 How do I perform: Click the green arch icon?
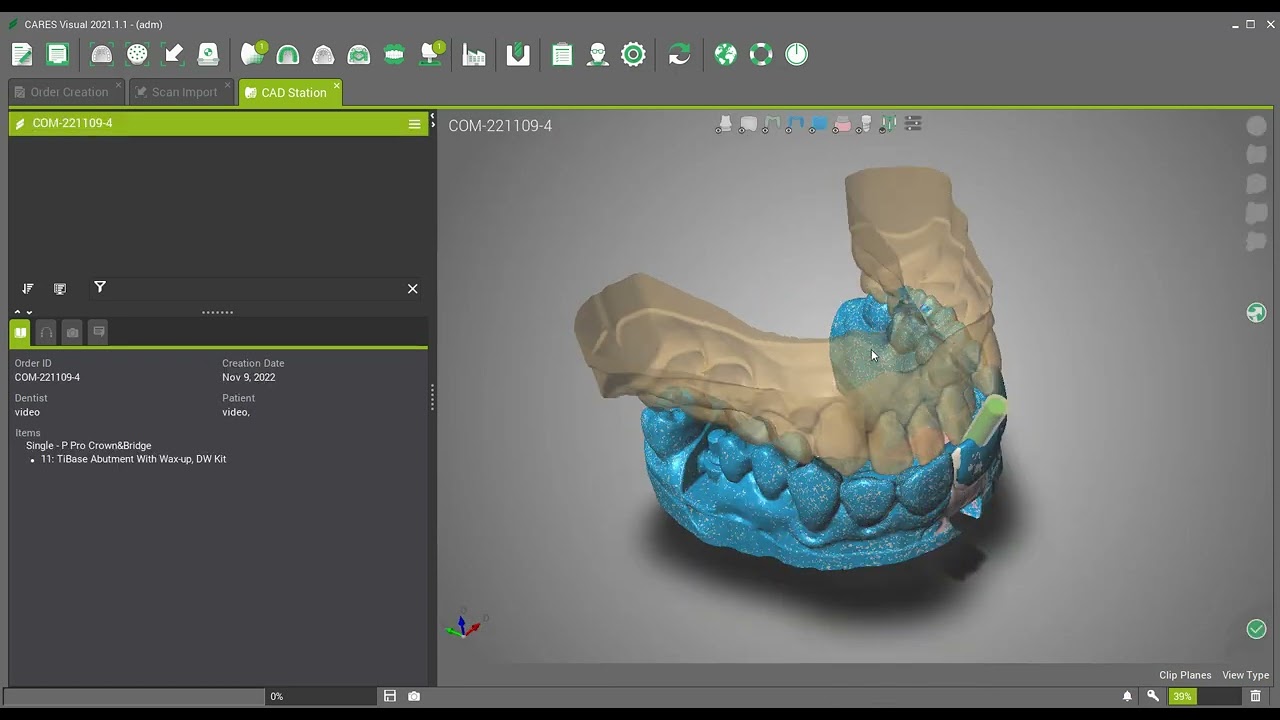point(288,54)
